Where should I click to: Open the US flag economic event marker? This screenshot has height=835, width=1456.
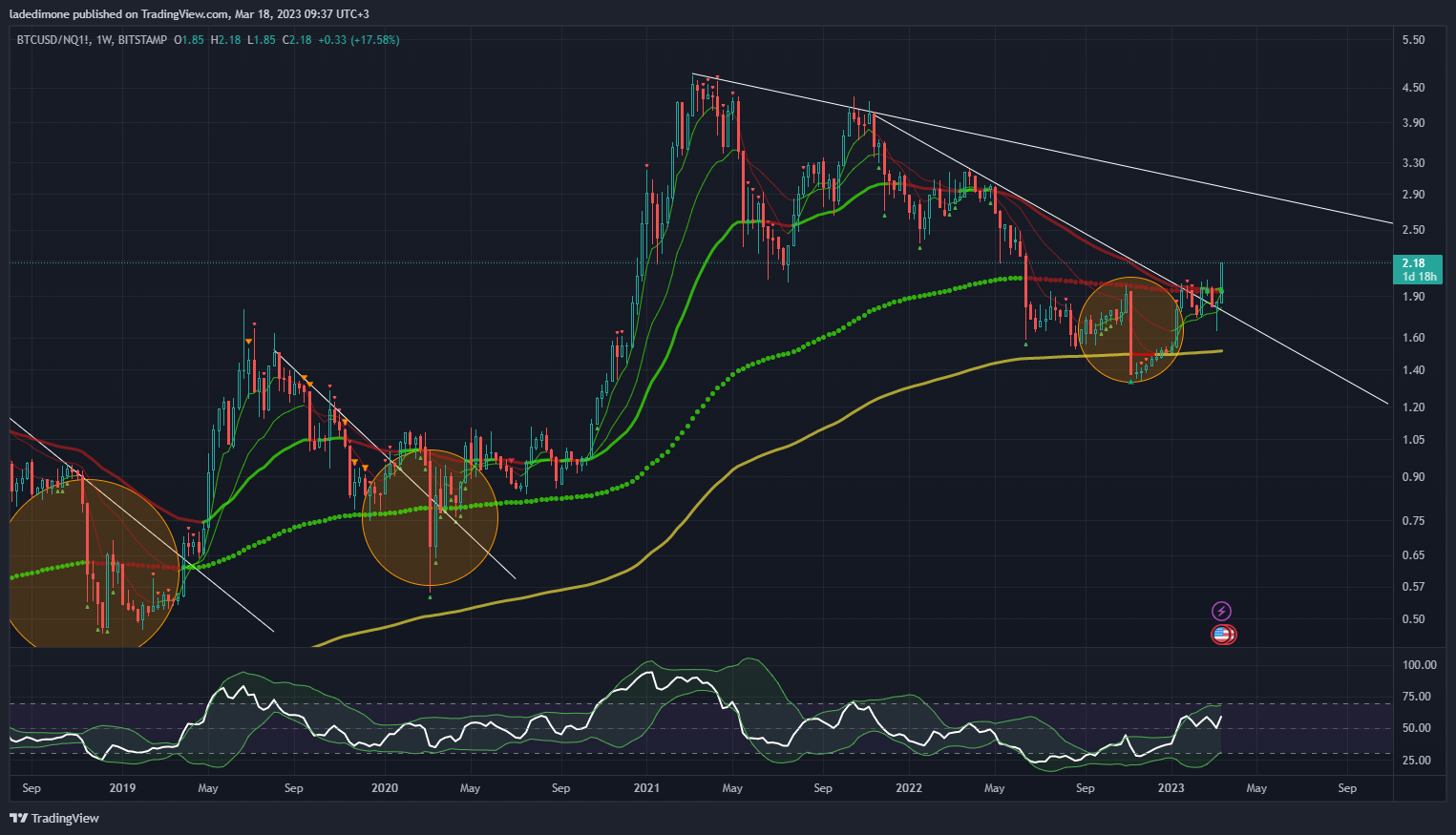[1222, 634]
